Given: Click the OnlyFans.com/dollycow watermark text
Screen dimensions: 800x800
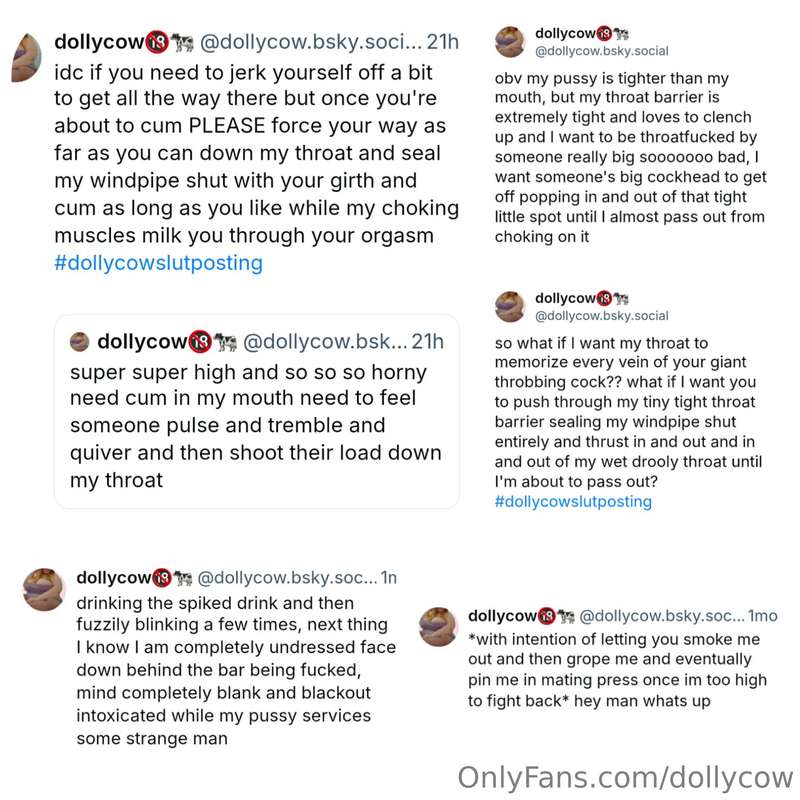Looking at the screenshot, I should coord(625,778).
